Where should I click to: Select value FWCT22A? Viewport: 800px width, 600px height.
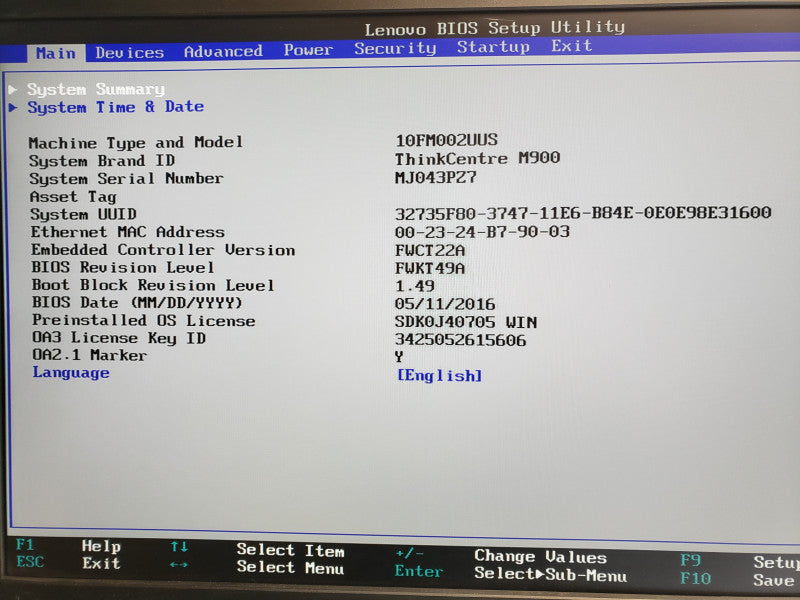tap(430, 251)
